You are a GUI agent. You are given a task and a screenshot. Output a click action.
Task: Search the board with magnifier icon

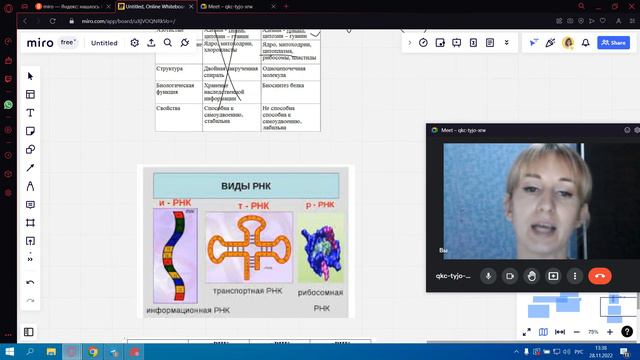click(x=168, y=43)
